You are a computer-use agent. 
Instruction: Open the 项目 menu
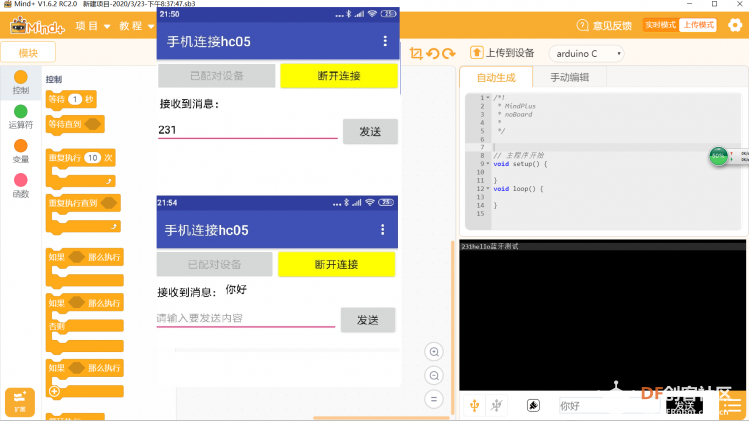tap(93, 26)
